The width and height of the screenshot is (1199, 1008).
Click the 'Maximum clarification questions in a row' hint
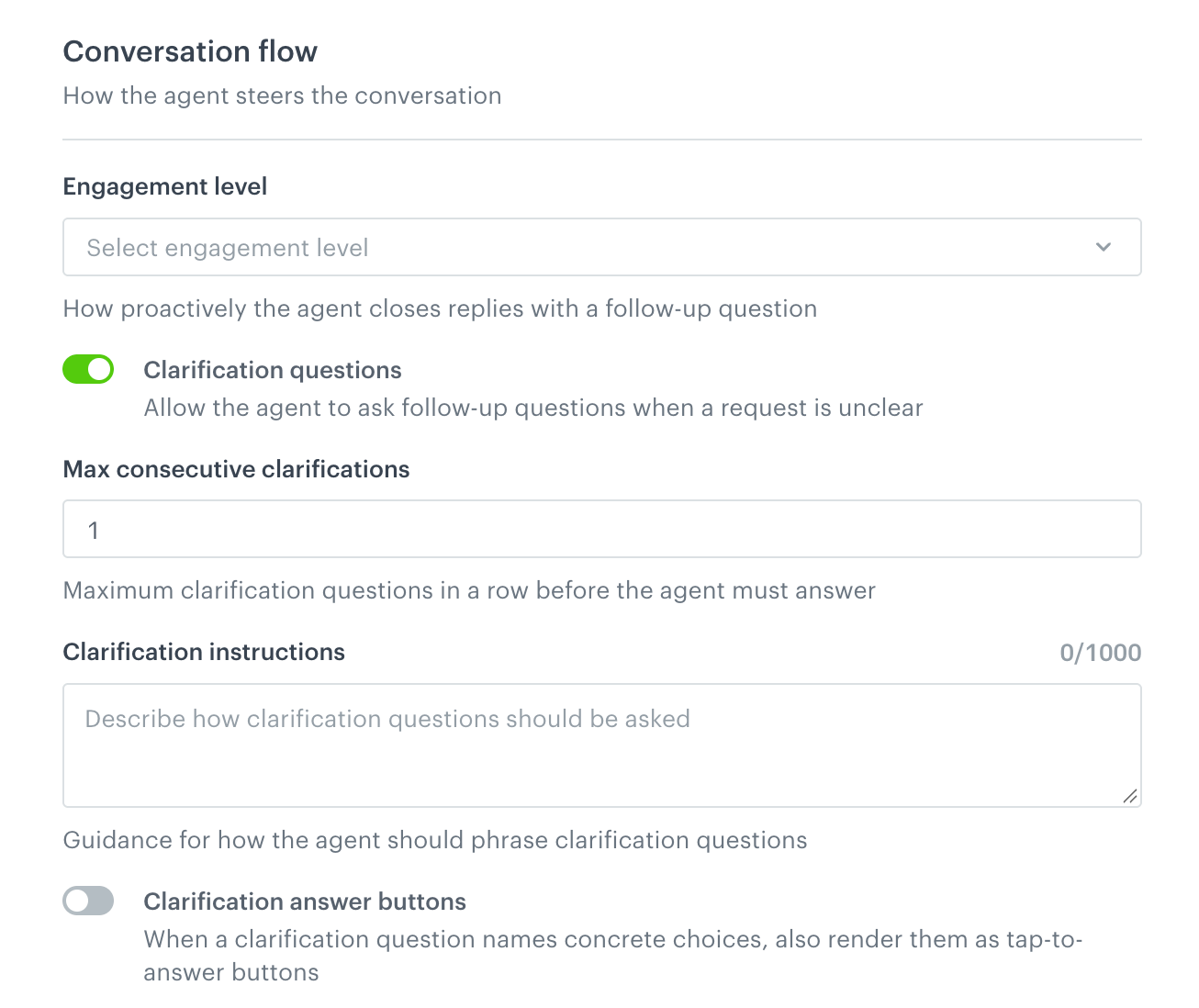(469, 590)
